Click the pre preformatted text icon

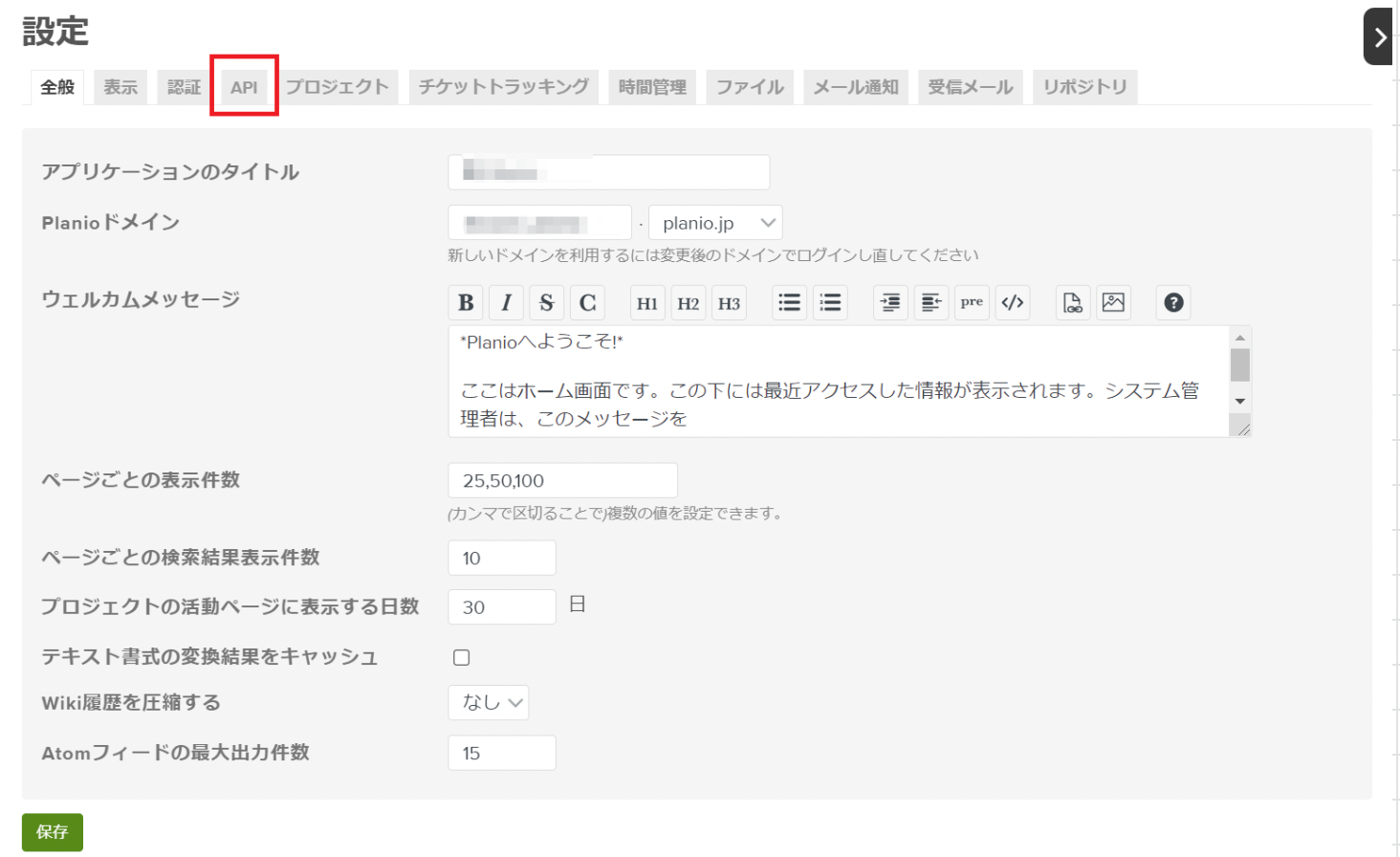point(972,302)
